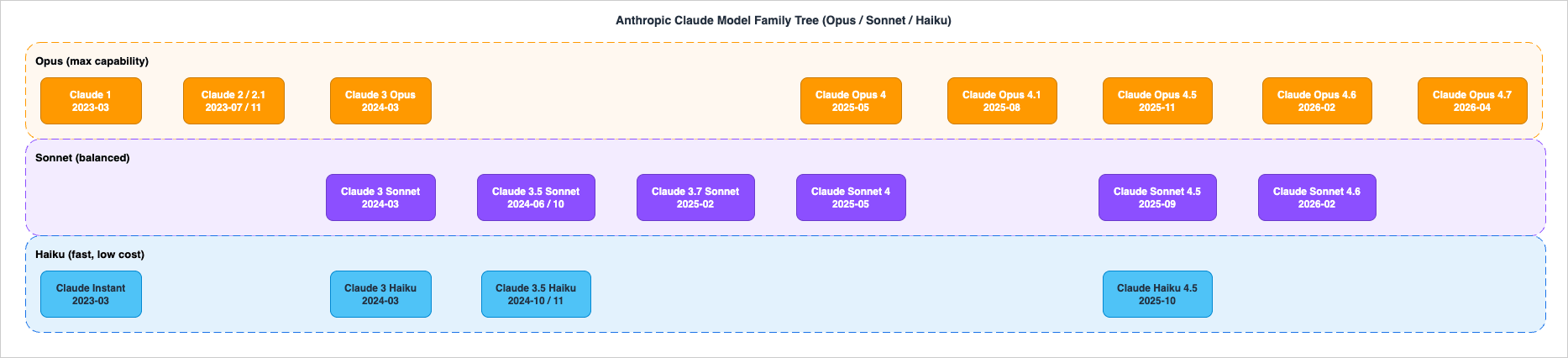
Task: Click the Claude 2 / 2.1 node
Action: click(233, 101)
